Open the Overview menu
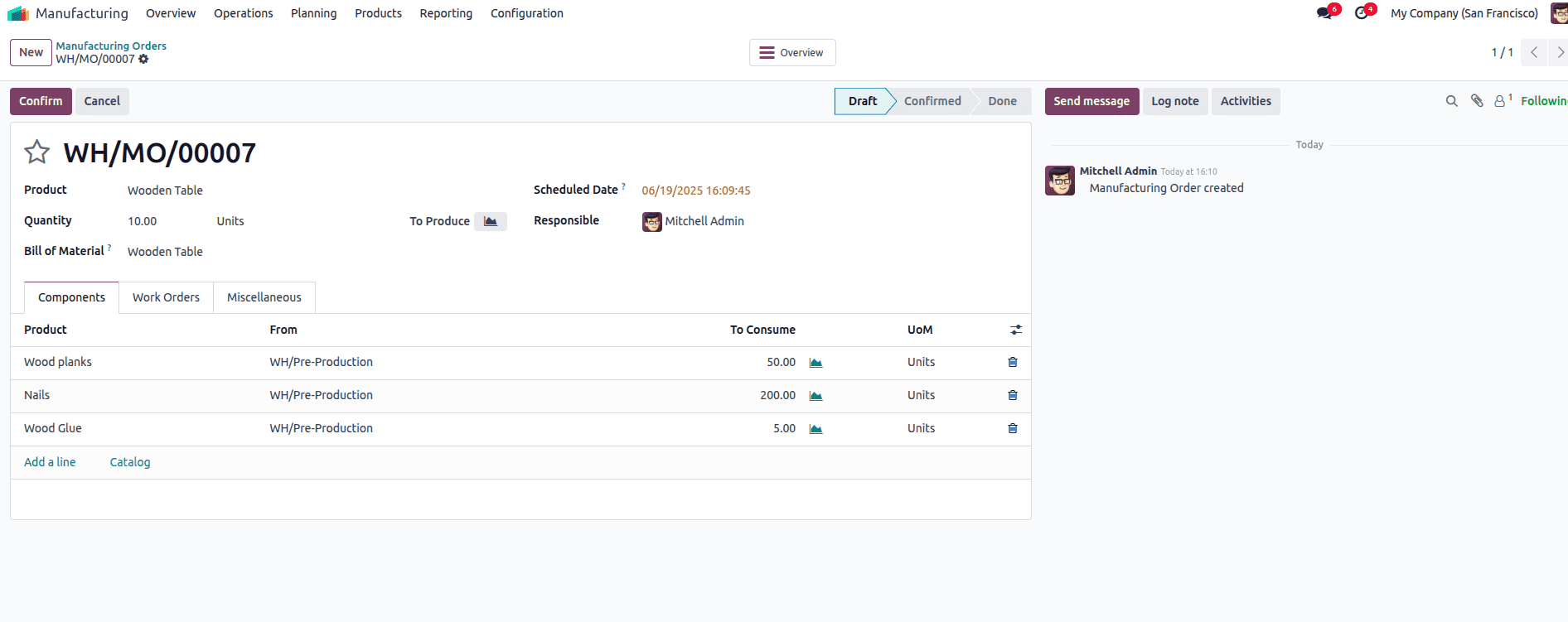The width and height of the screenshot is (1568, 622). pyautogui.click(x=171, y=13)
